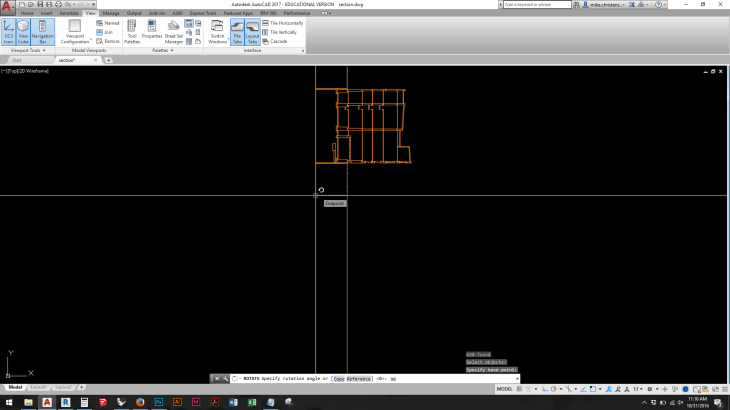Click the Layout Tabs icon
Viewport: 730px width, 410px height.
pyautogui.click(x=253, y=31)
